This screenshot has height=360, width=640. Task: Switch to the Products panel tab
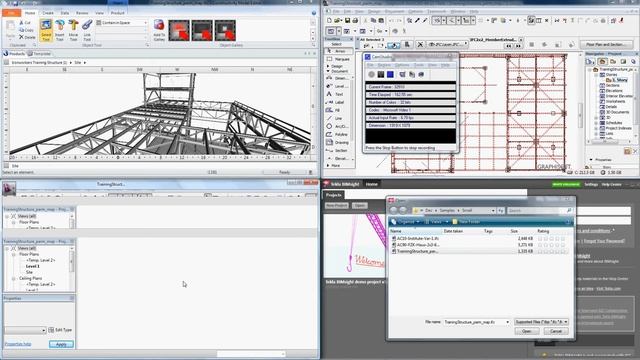tap(14, 53)
